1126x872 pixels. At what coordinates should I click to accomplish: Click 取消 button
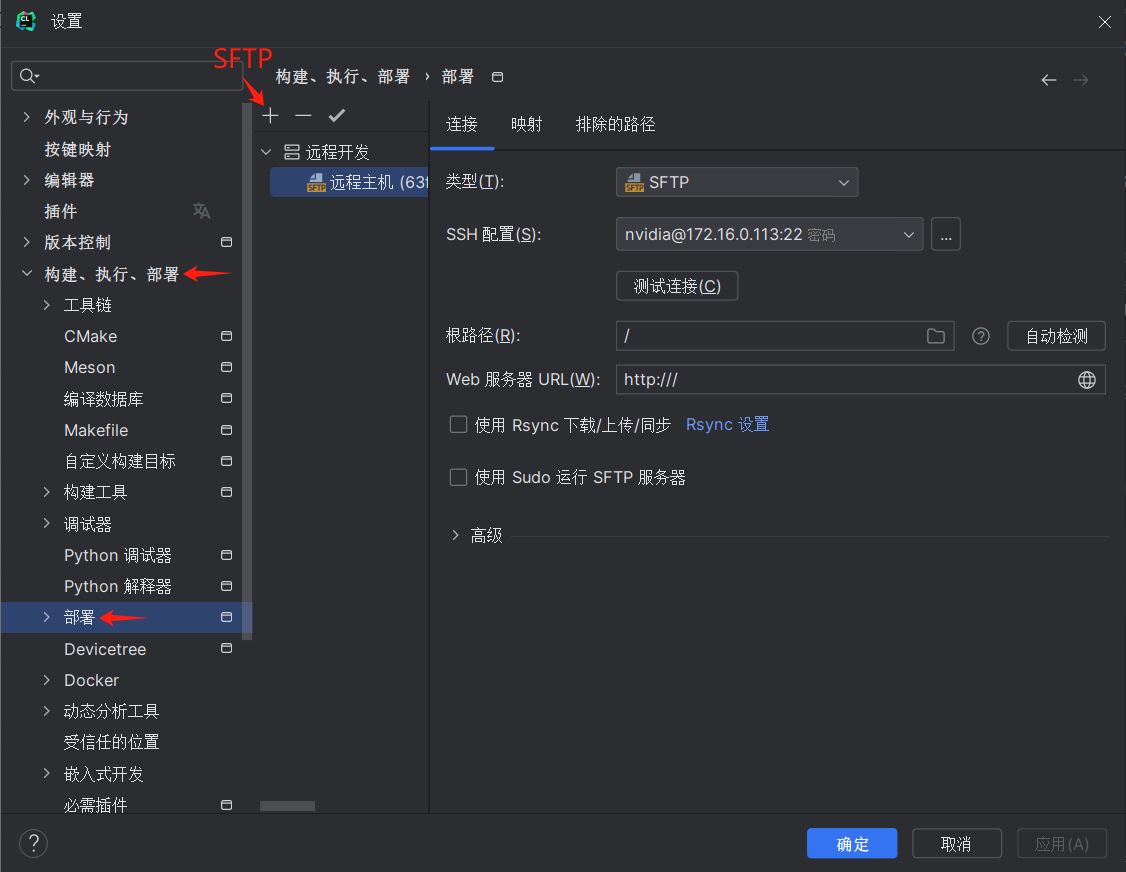pyautogui.click(x=957, y=843)
